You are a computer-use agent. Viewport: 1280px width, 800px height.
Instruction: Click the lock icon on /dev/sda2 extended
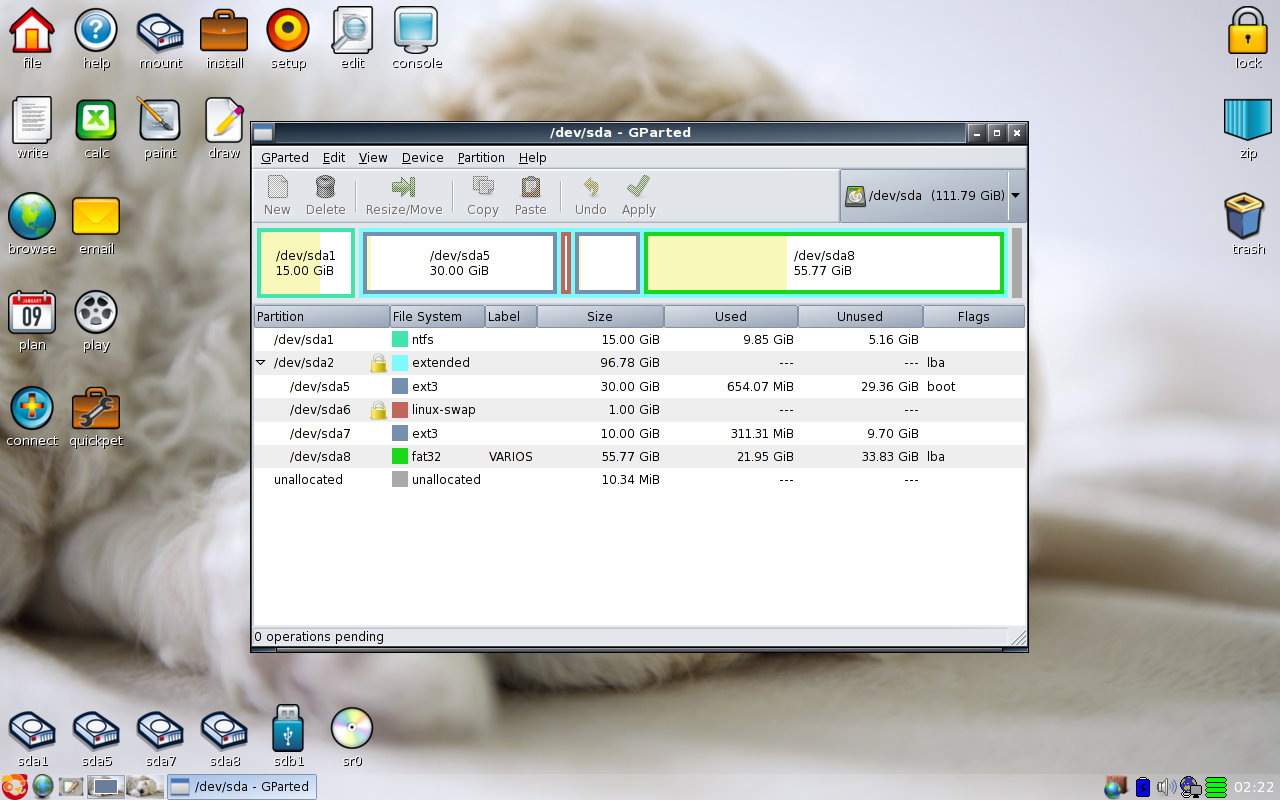coord(378,362)
